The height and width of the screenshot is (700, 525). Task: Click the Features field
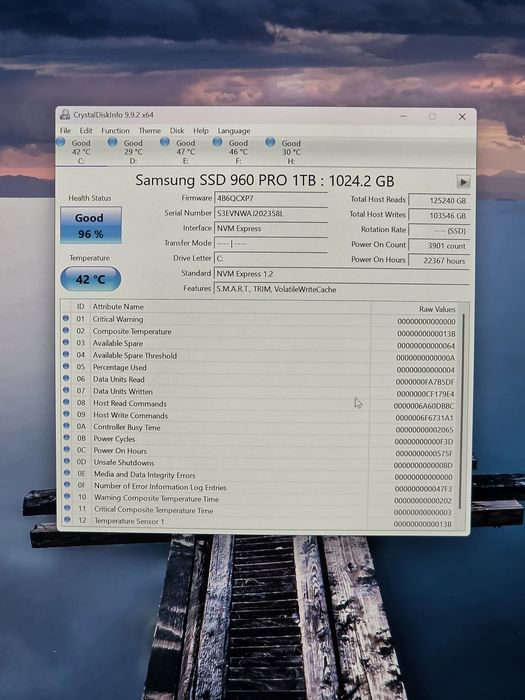click(342, 289)
